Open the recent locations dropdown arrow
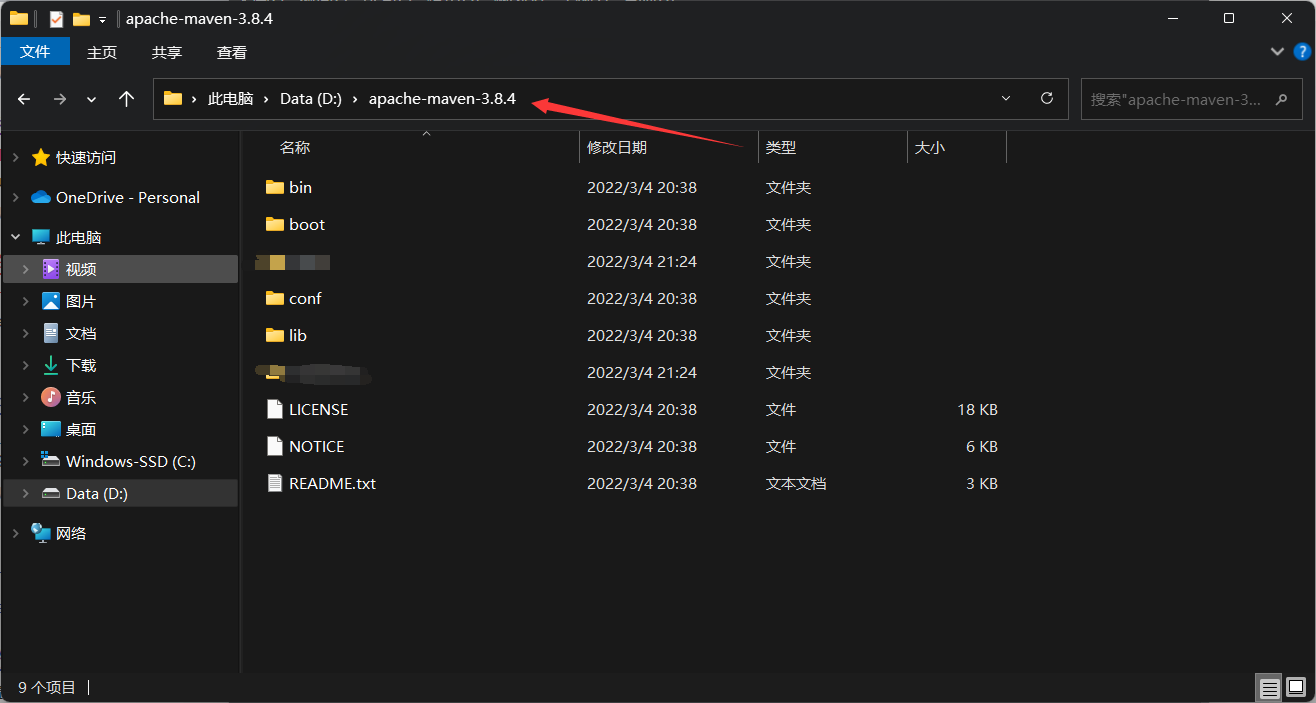The height and width of the screenshot is (703, 1316). click(92, 100)
